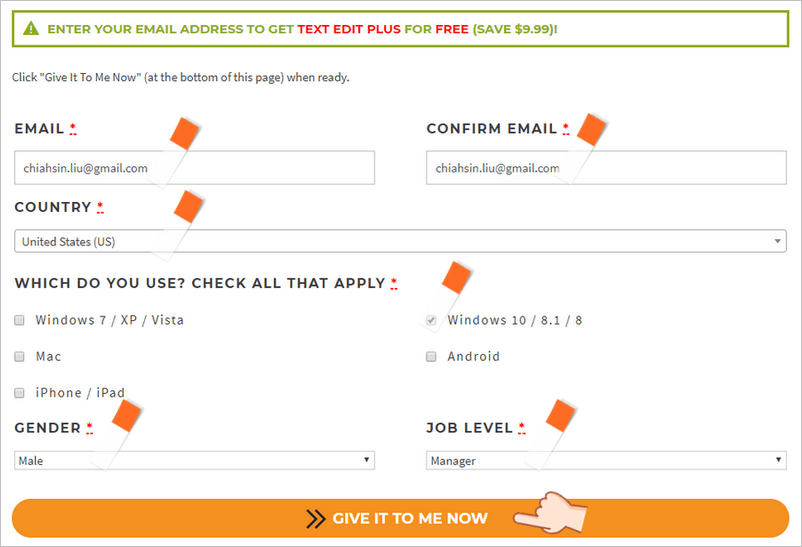This screenshot has height=547, width=802.
Task: Click orange highlighter marker near Job Level
Action: [561, 415]
